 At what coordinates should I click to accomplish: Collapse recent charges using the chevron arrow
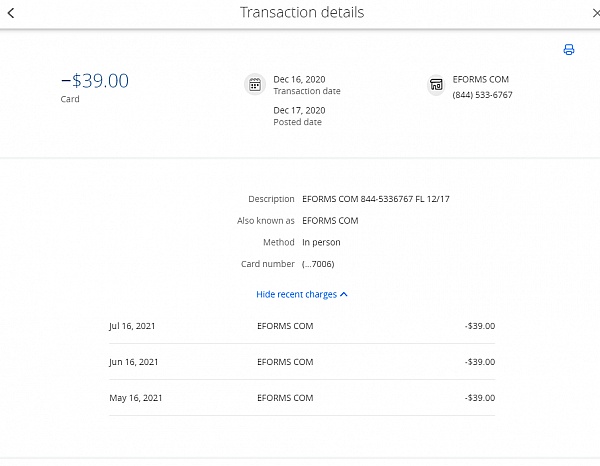point(344,295)
